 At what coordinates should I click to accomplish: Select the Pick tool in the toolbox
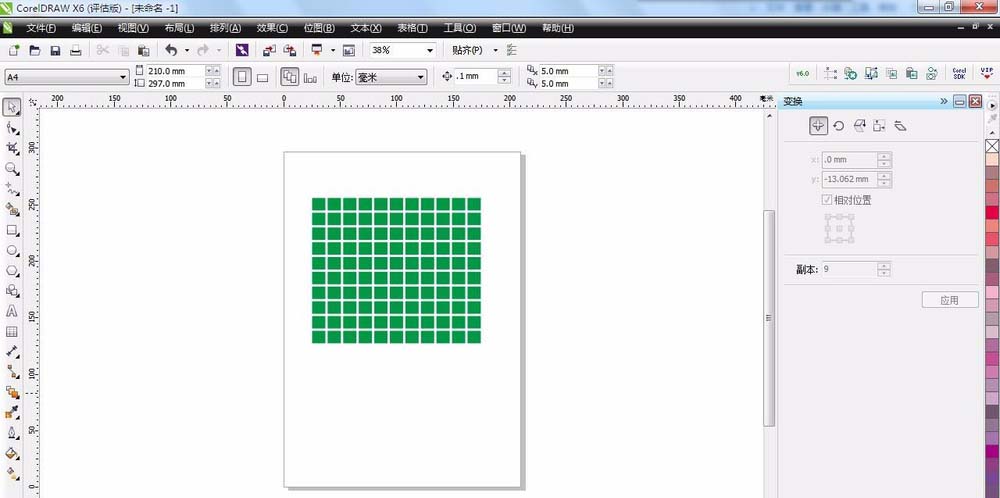pyautogui.click(x=11, y=106)
